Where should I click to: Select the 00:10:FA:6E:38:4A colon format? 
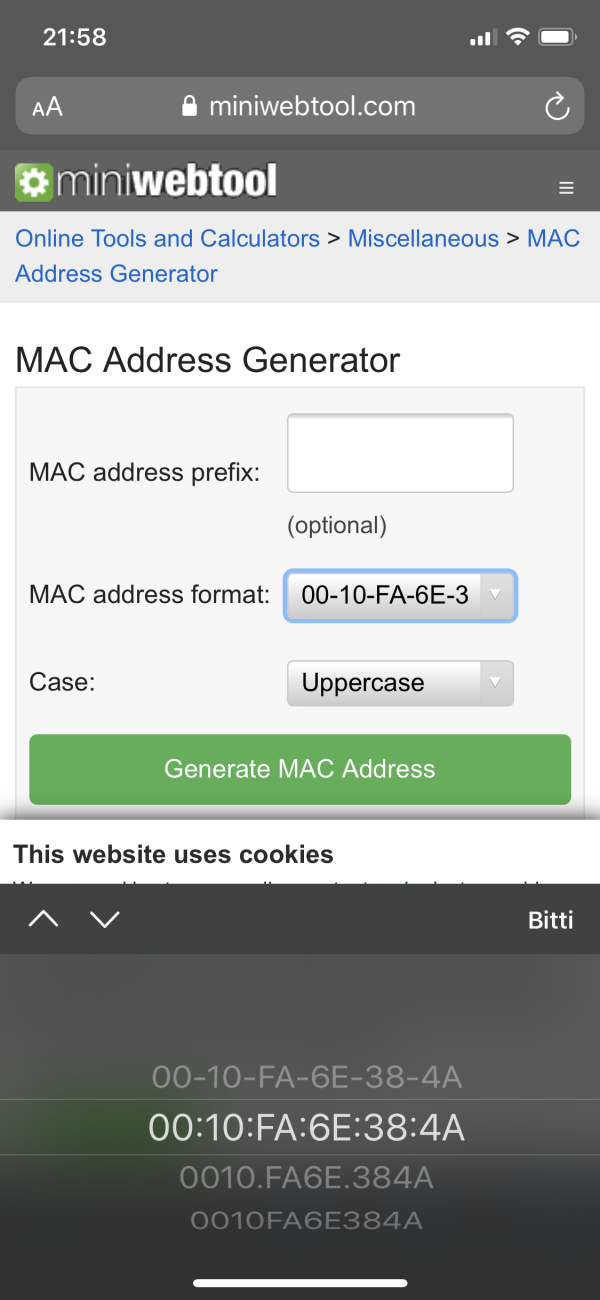coord(306,1128)
